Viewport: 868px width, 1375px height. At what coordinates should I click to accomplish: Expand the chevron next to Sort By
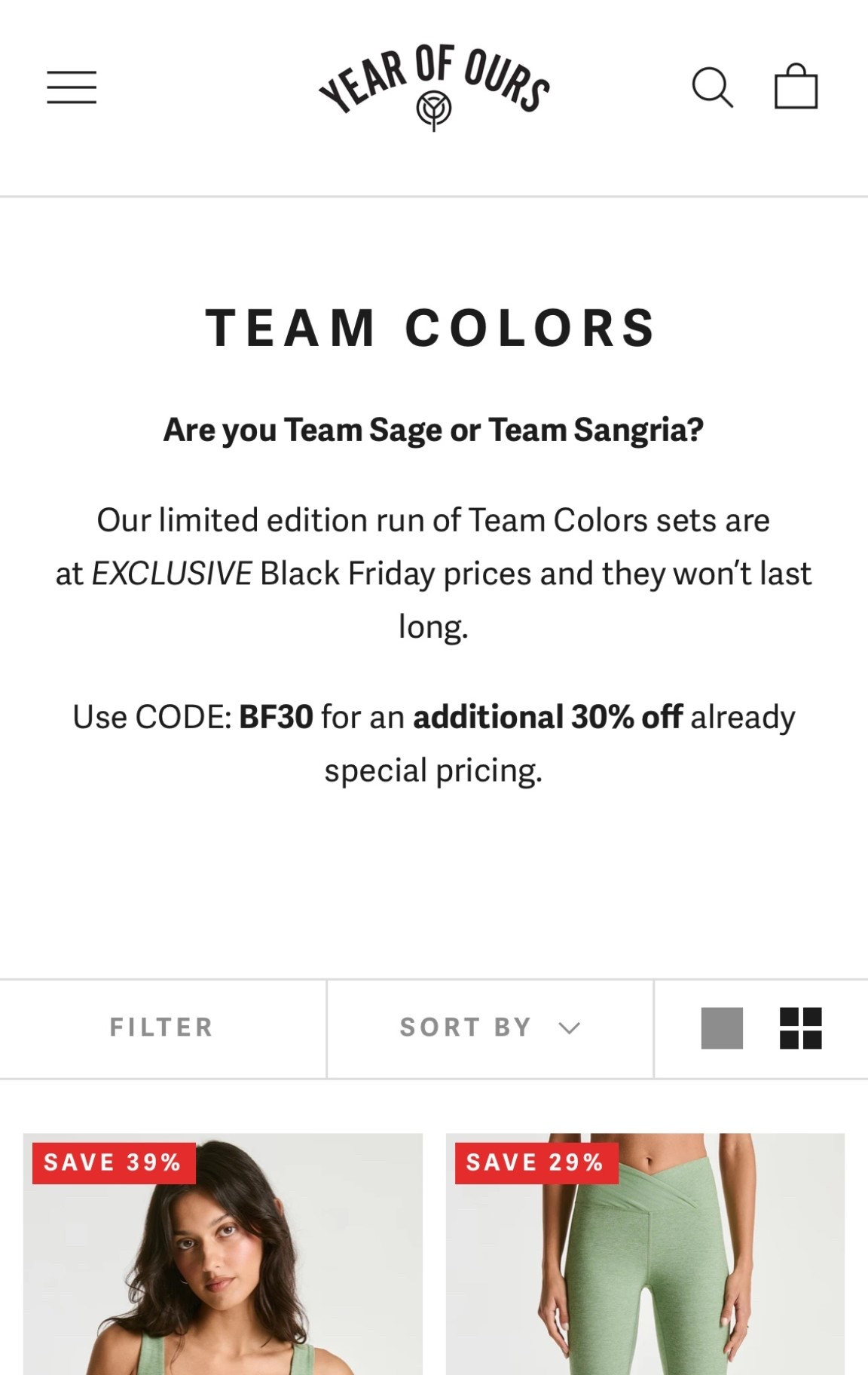pyautogui.click(x=570, y=1028)
